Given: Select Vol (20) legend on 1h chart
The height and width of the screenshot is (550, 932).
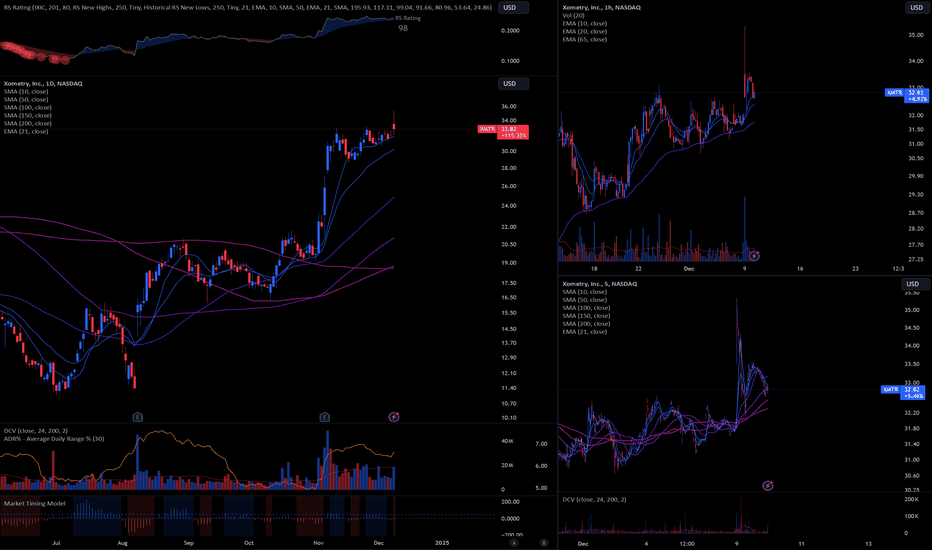Looking at the screenshot, I should [x=574, y=15].
